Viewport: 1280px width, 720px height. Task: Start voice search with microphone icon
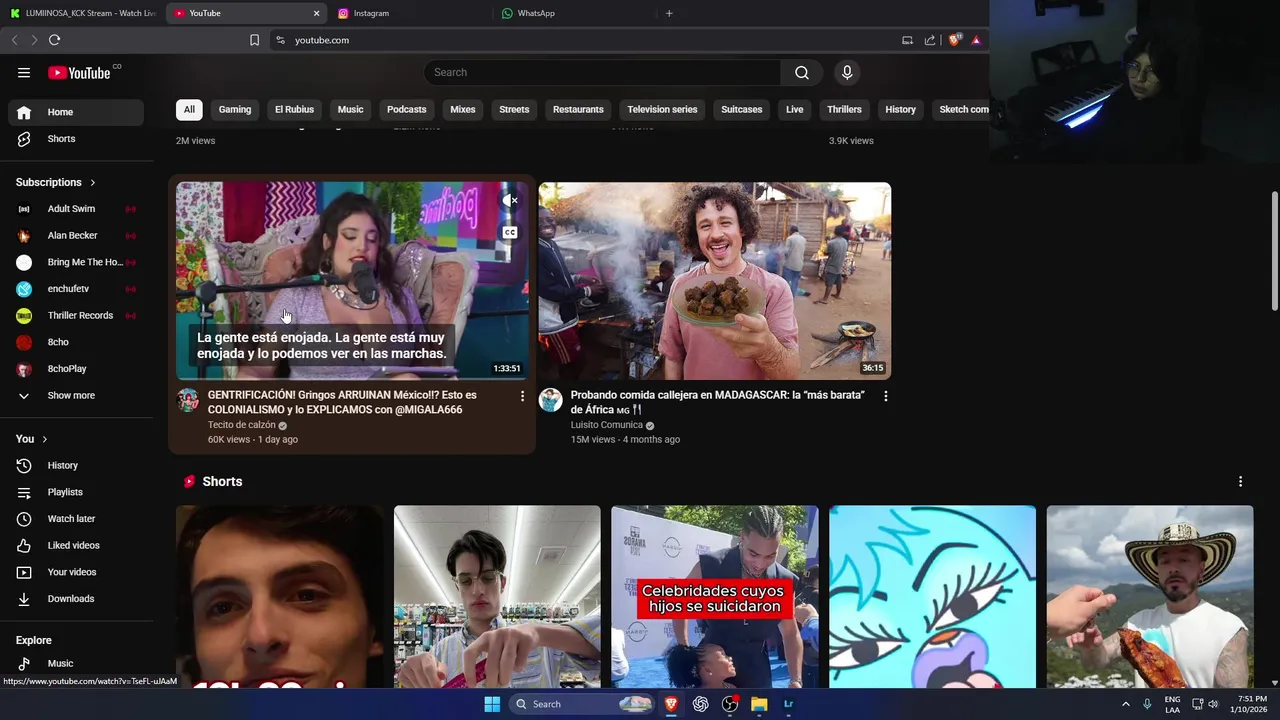847,72
